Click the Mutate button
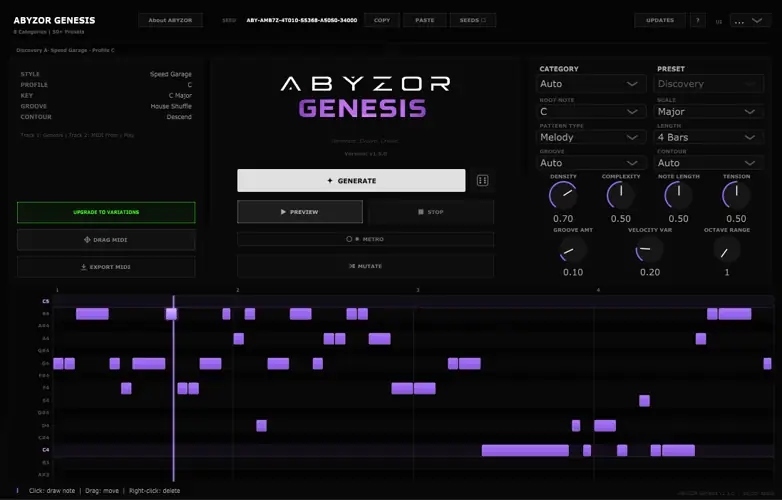Viewport: 782px width, 500px height. (366, 266)
